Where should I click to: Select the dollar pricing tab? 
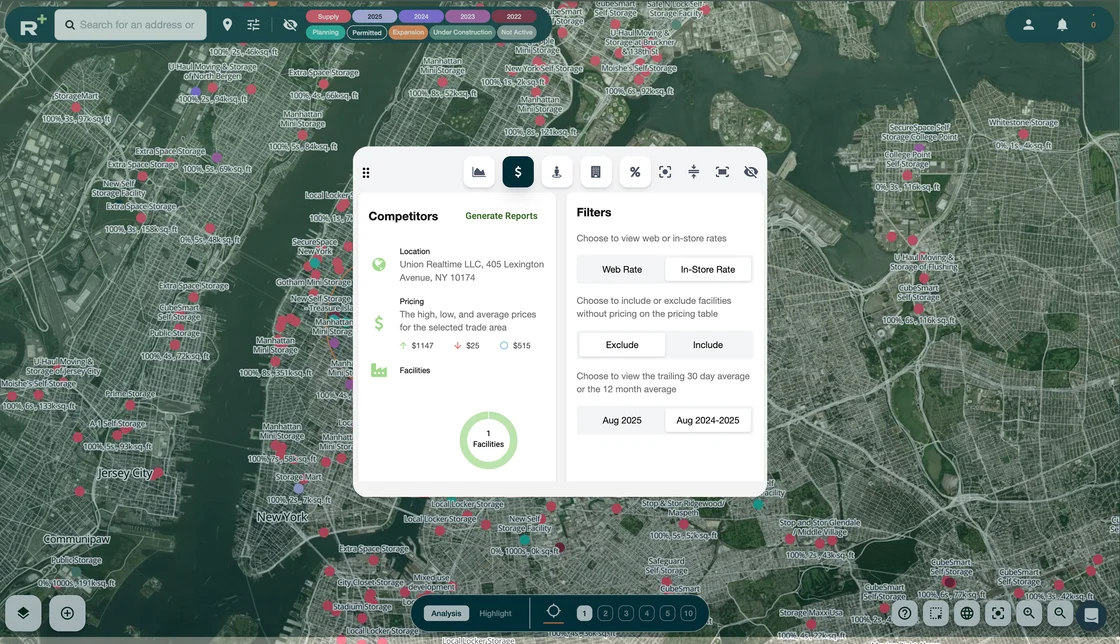pos(518,172)
